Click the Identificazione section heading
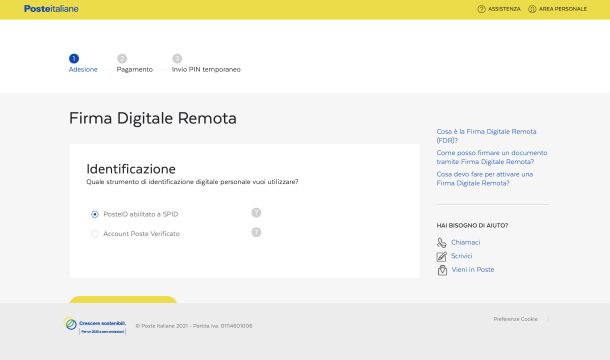Image resolution: width=610 pixels, height=360 pixels. pyautogui.click(x=131, y=169)
